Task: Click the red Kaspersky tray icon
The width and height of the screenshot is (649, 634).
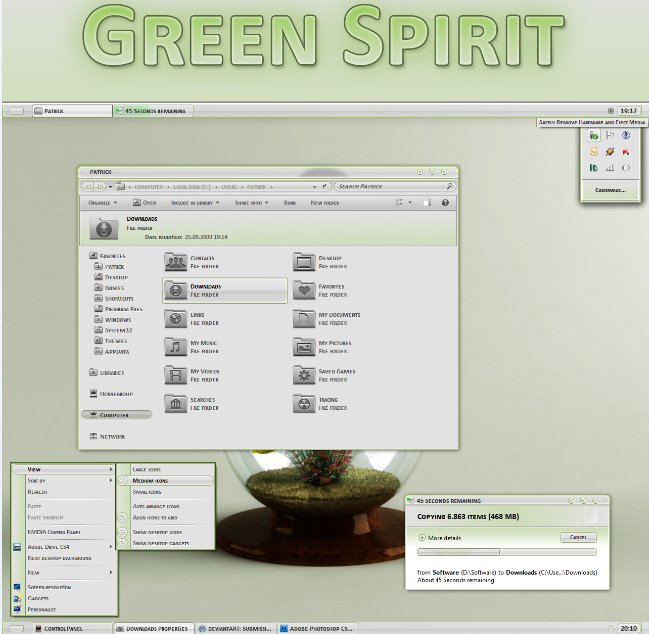Action: 626,152
